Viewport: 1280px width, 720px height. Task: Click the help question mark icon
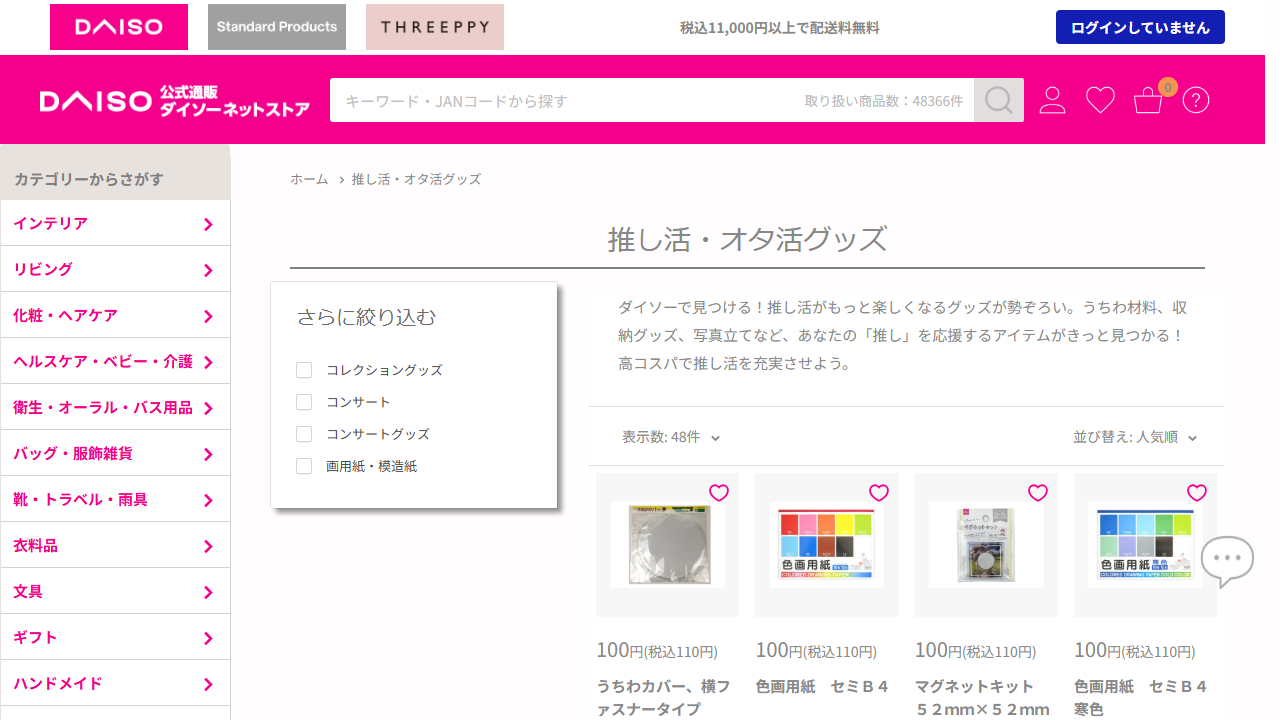1196,100
